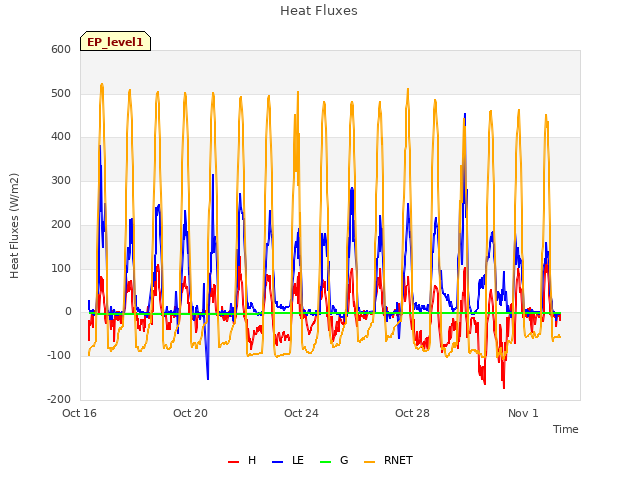Click the Time x-axis title
The image size is (640, 480).
click(566, 429)
